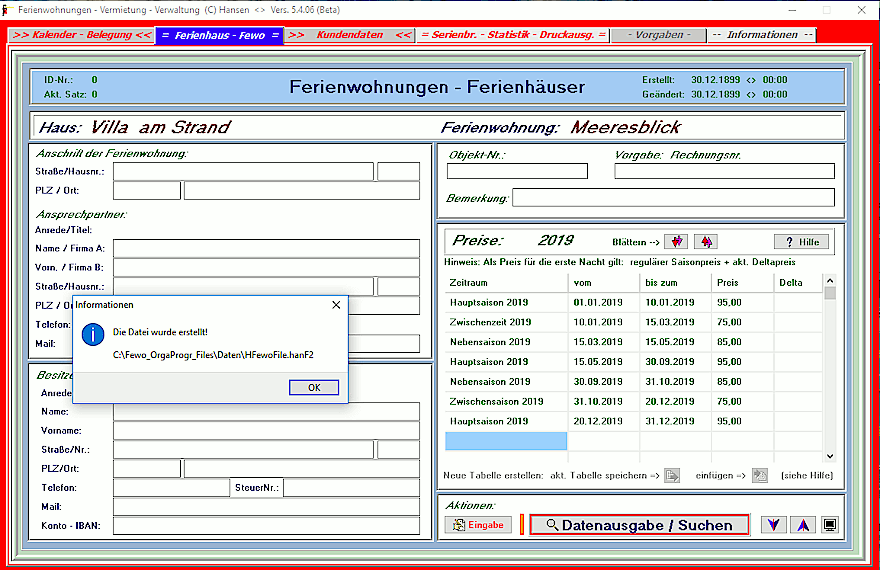
Task: Switch to the Kalender - Belegung tab
Action: point(82,35)
